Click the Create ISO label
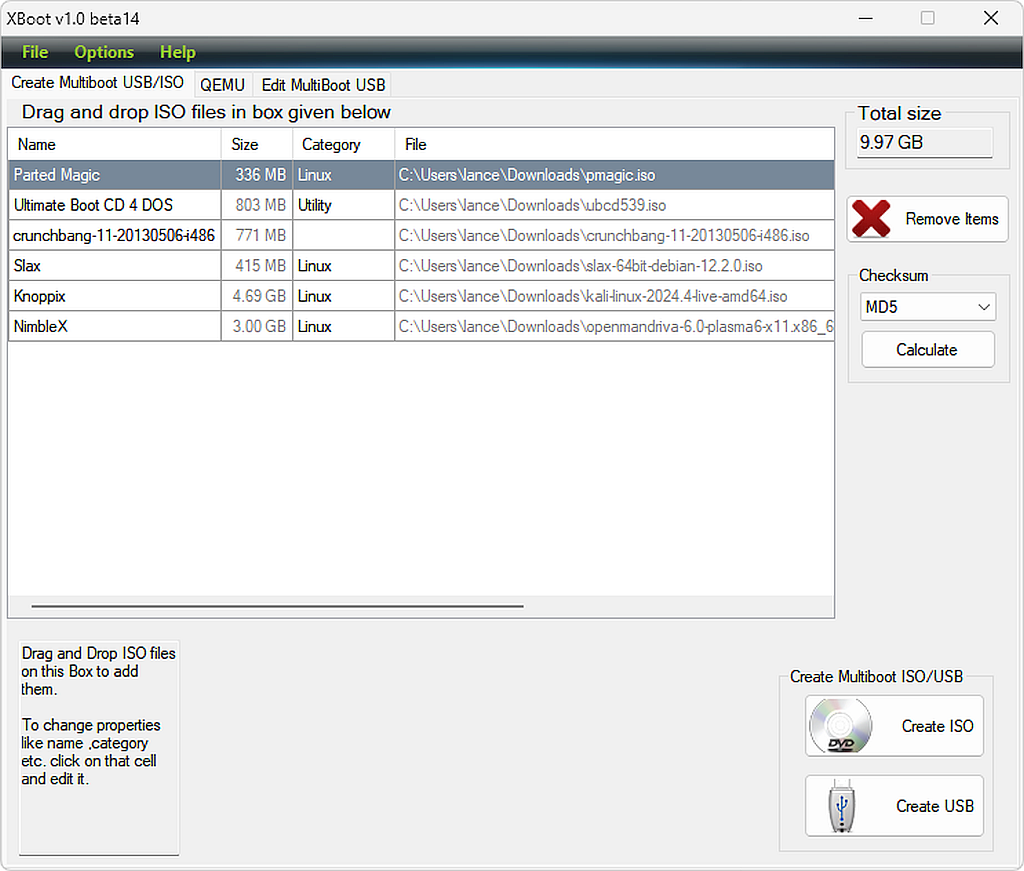 pos(937,726)
